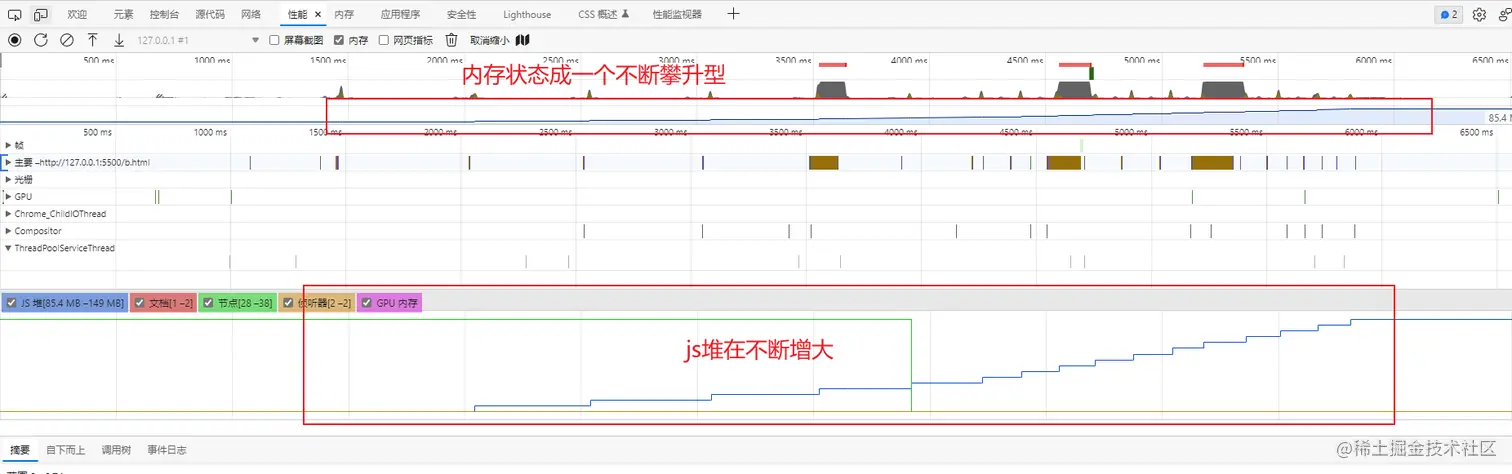This screenshot has width=1512, height=474.
Task: Switch to the 元素 tab
Action: click(x=123, y=15)
